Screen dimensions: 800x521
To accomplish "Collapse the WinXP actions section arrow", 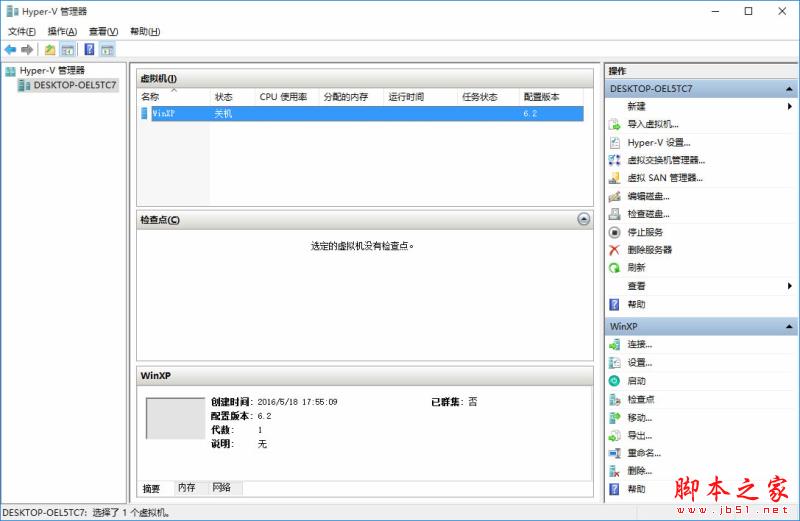I will click(x=789, y=327).
